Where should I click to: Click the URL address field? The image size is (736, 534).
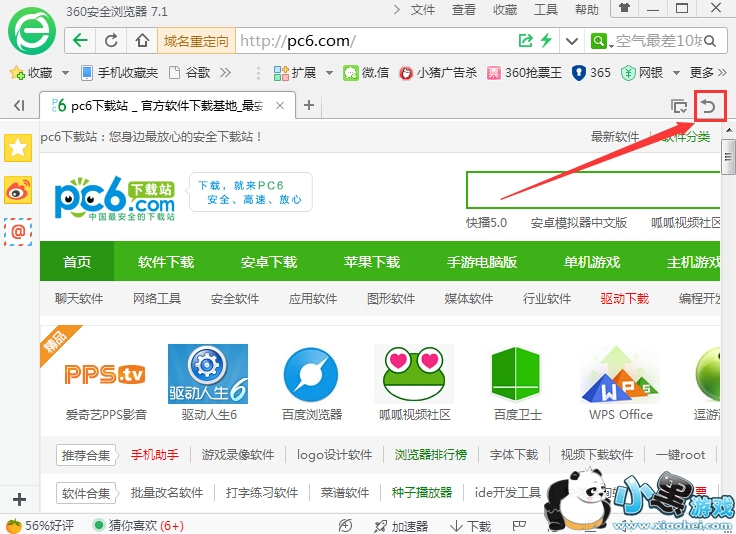(x=376, y=41)
